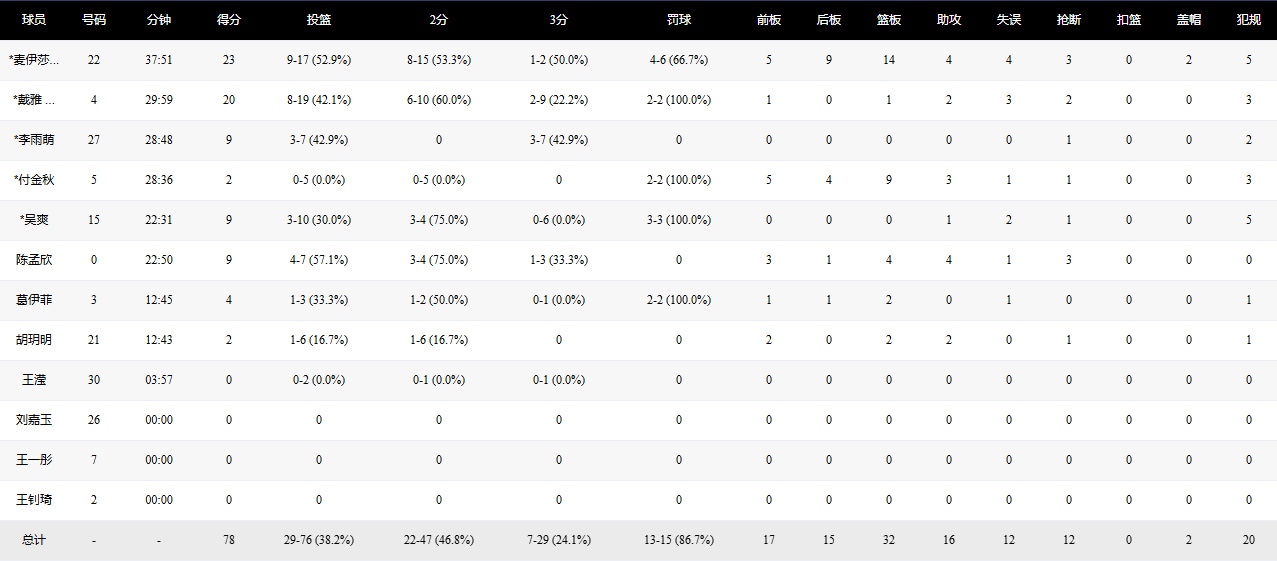Image resolution: width=1277 pixels, height=561 pixels.
Task: Click the 分钟 column header
Action: coord(159,20)
